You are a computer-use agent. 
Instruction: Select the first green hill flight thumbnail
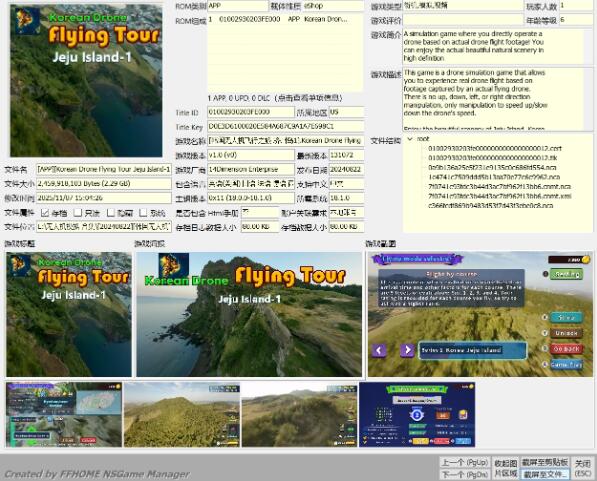pyautogui.click(x=182, y=414)
